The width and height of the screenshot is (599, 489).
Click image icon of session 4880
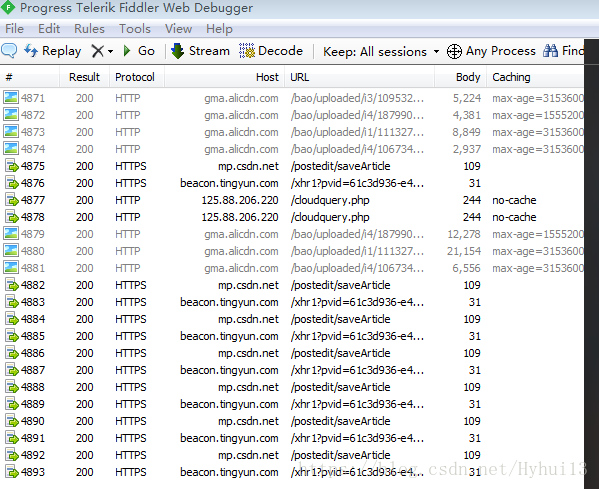(11, 250)
